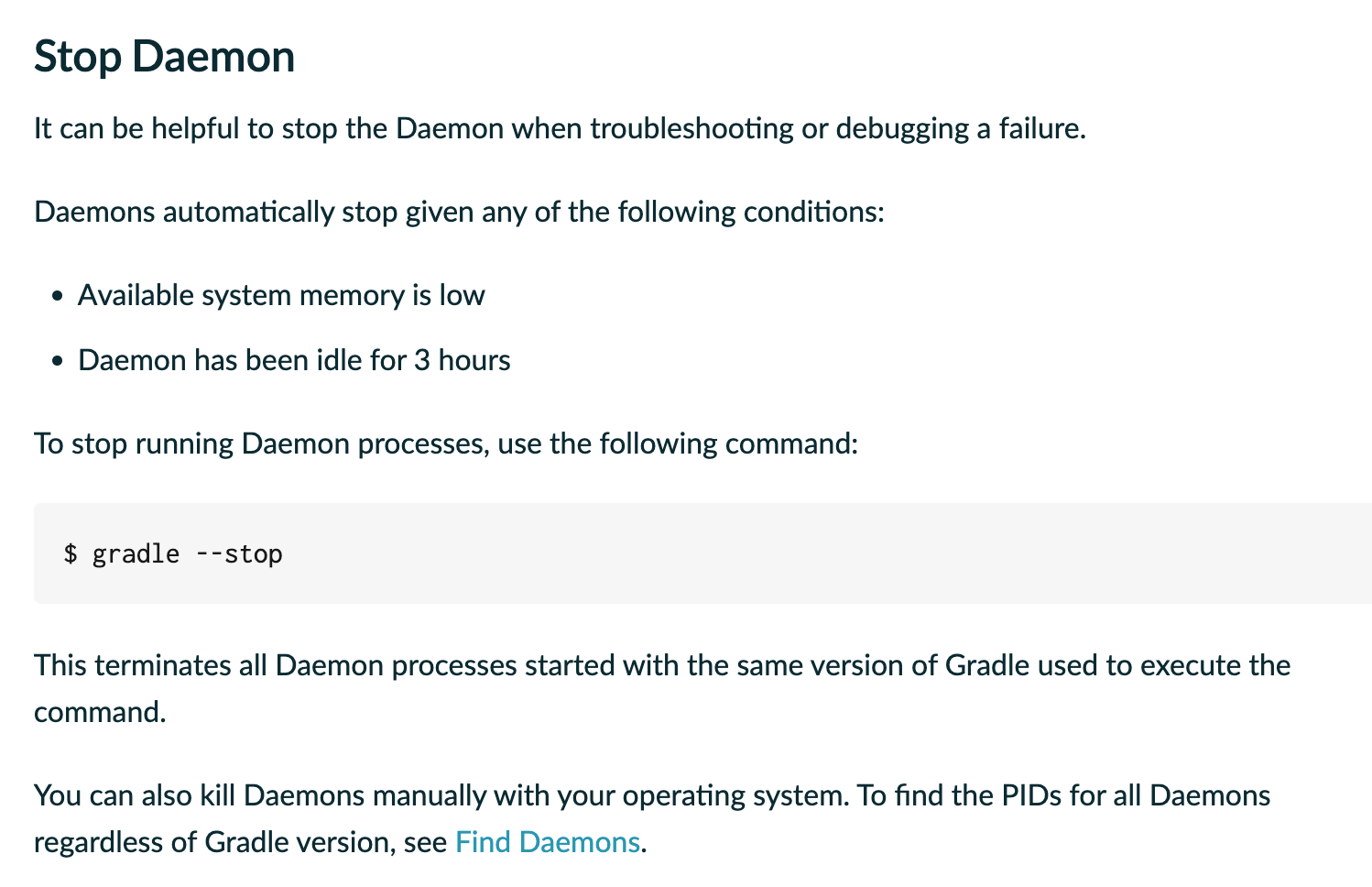Click the Daemons automatically stop sentence

460,212
